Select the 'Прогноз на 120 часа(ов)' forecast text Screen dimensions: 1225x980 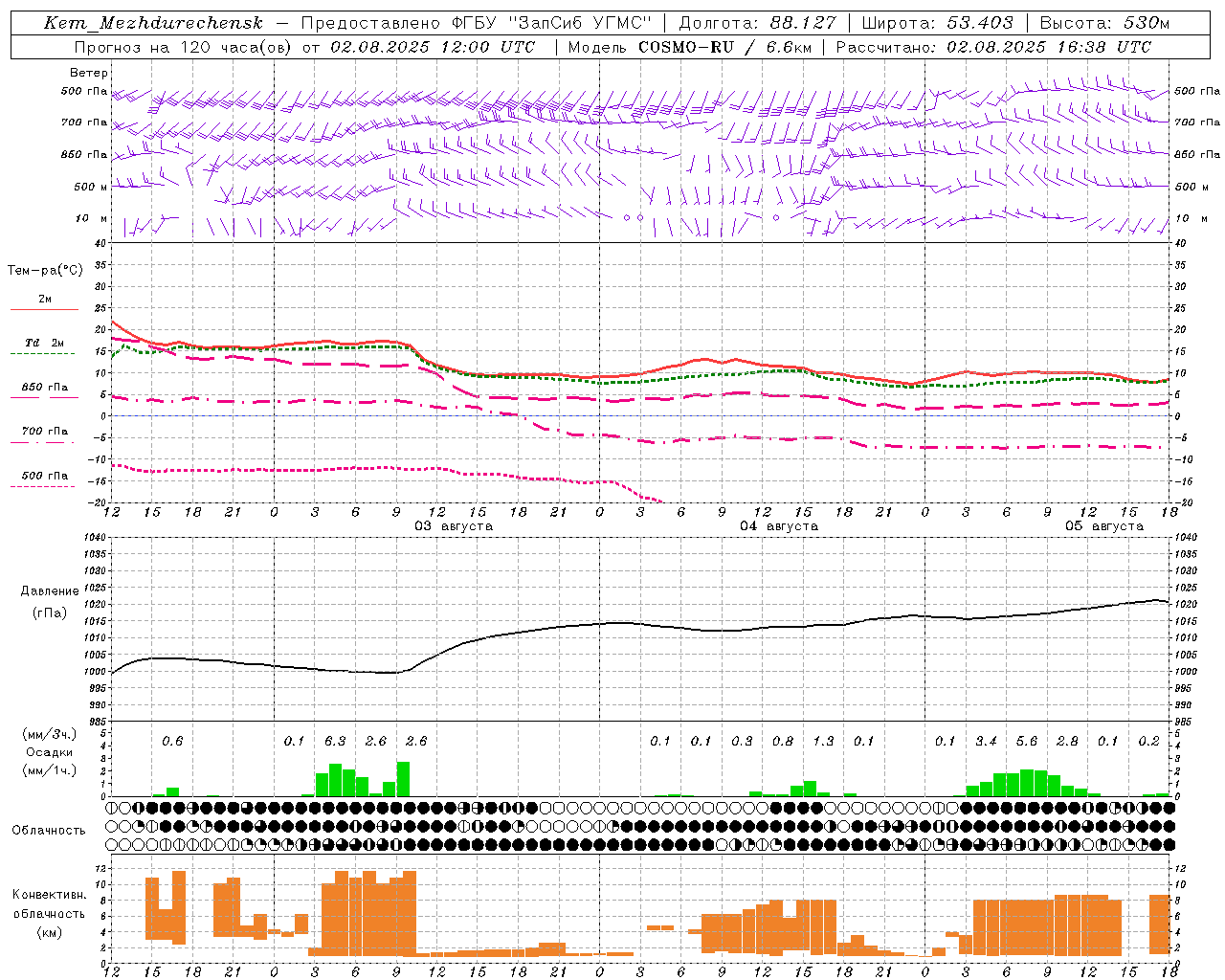pyautogui.click(x=184, y=47)
